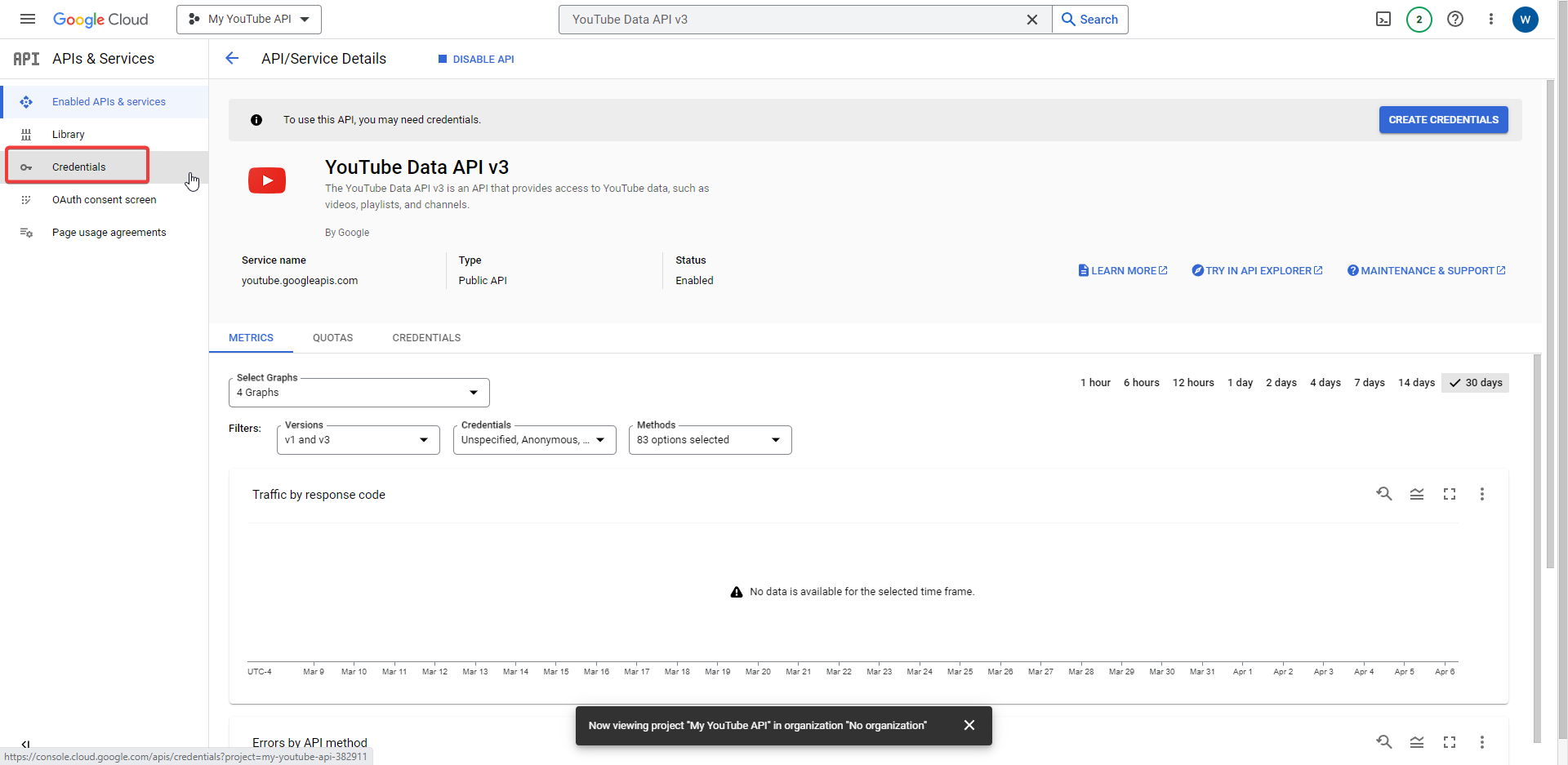
Task: Open the notifications panel showing 2 alerts
Action: click(x=1419, y=19)
